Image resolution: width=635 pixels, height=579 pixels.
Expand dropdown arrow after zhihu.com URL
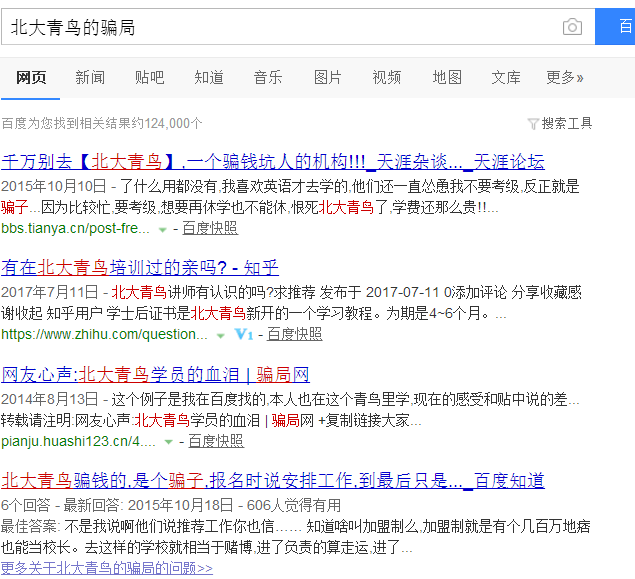(x=221, y=336)
